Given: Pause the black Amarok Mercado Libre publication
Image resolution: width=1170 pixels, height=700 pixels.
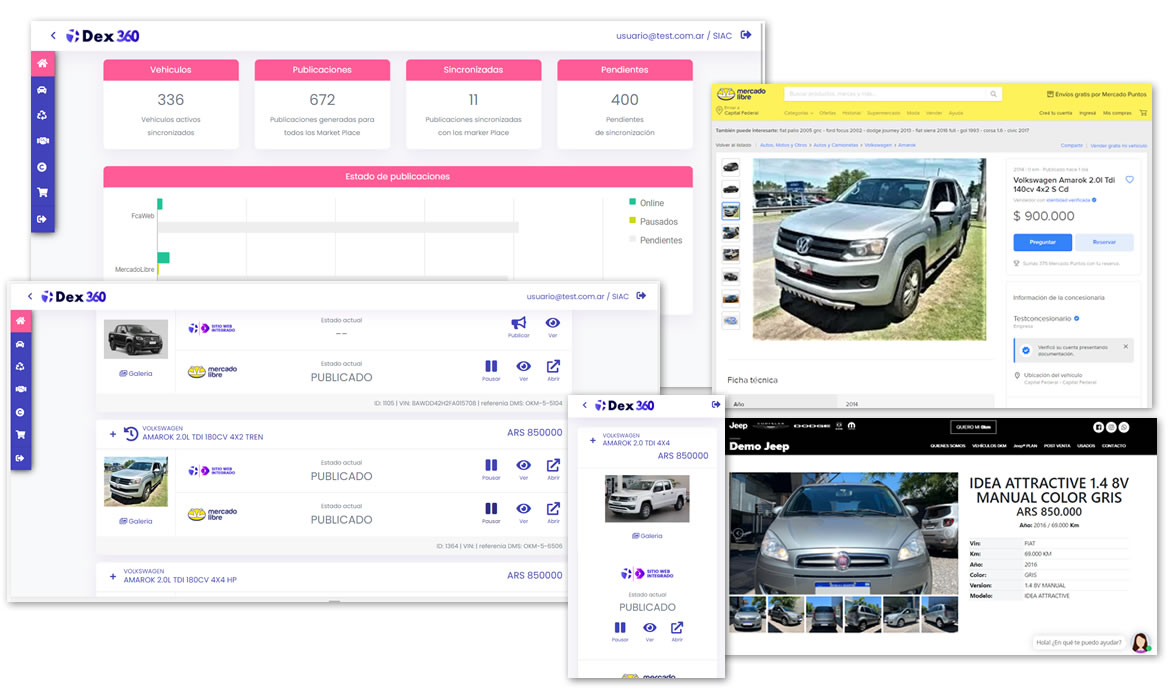Looking at the screenshot, I should (491, 366).
